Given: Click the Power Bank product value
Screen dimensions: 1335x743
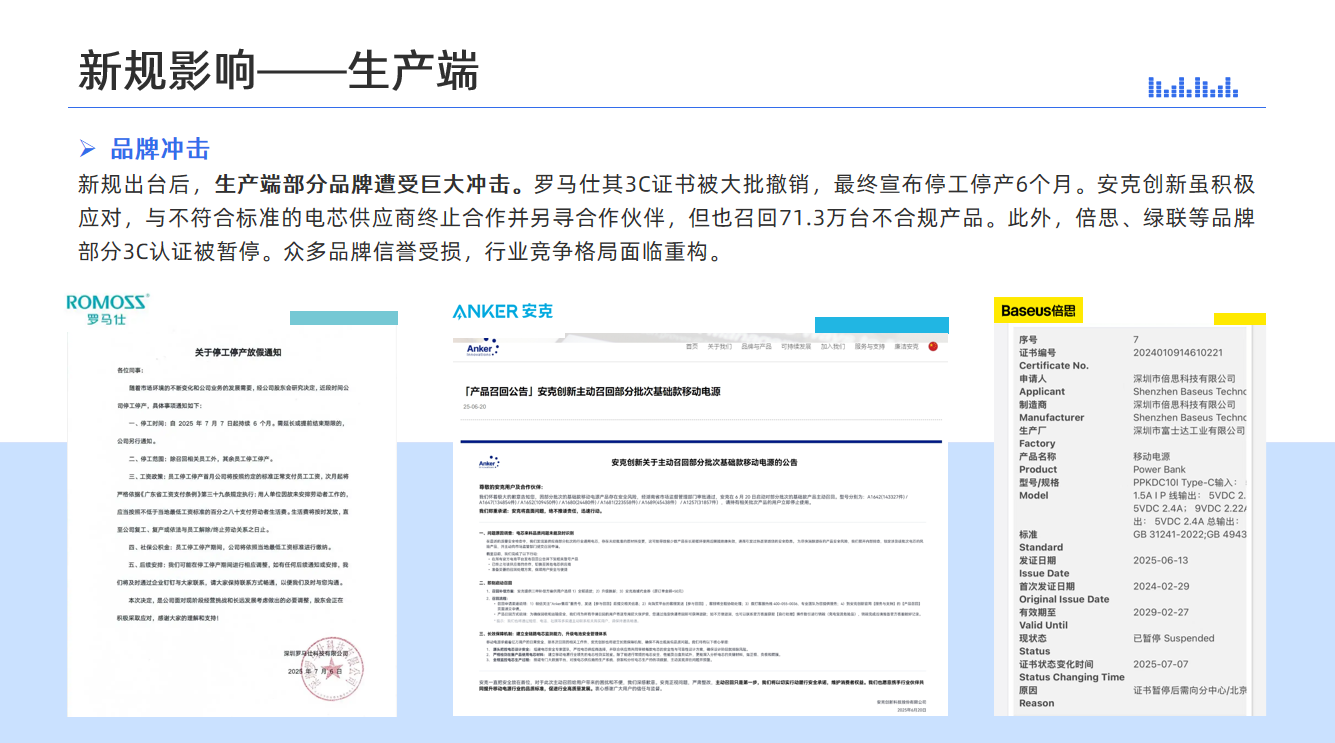Looking at the screenshot, I should pos(1159,470).
